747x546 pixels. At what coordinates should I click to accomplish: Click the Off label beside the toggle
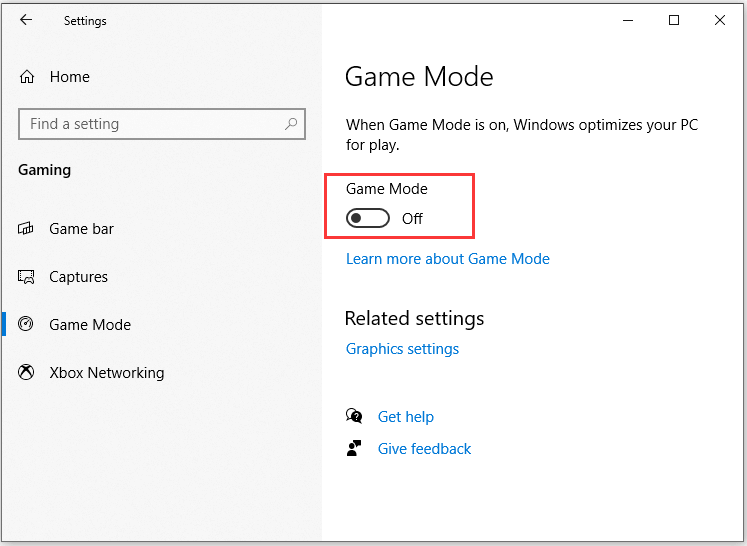412,219
